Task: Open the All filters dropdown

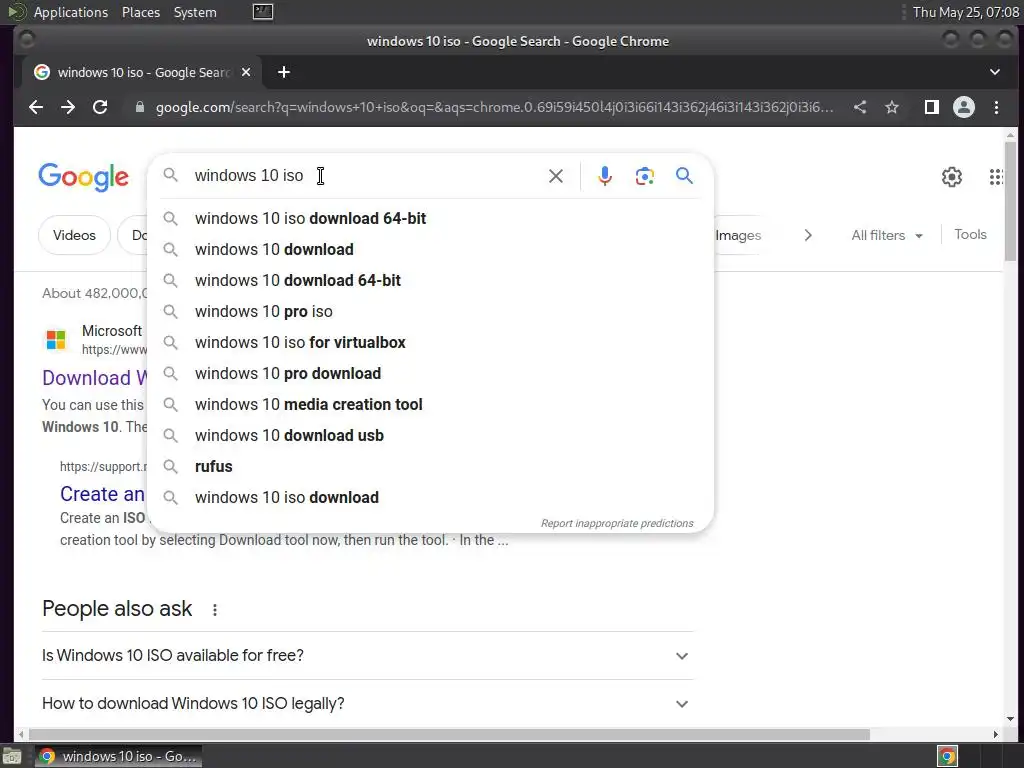Action: pyautogui.click(x=887, y=235)
